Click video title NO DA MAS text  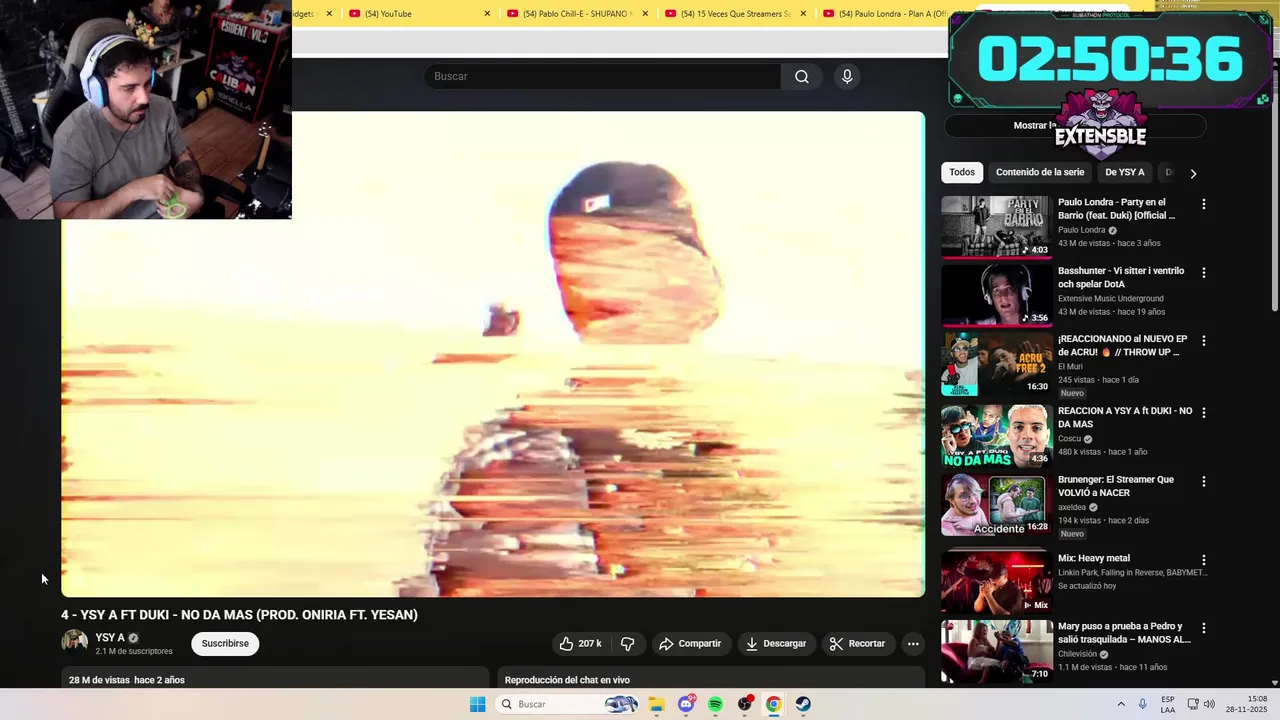pyautogui.click(x=239, y=615)
